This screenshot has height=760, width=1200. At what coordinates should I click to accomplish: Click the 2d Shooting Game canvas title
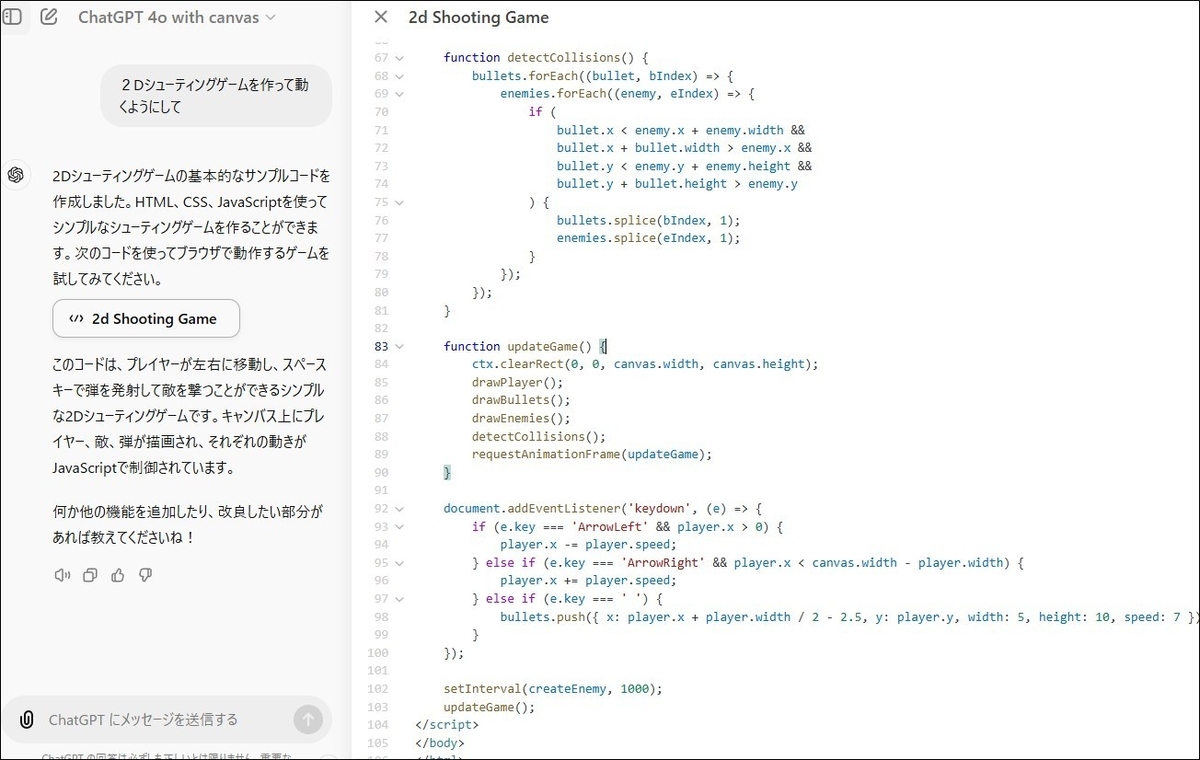click(x=478, y=17)
